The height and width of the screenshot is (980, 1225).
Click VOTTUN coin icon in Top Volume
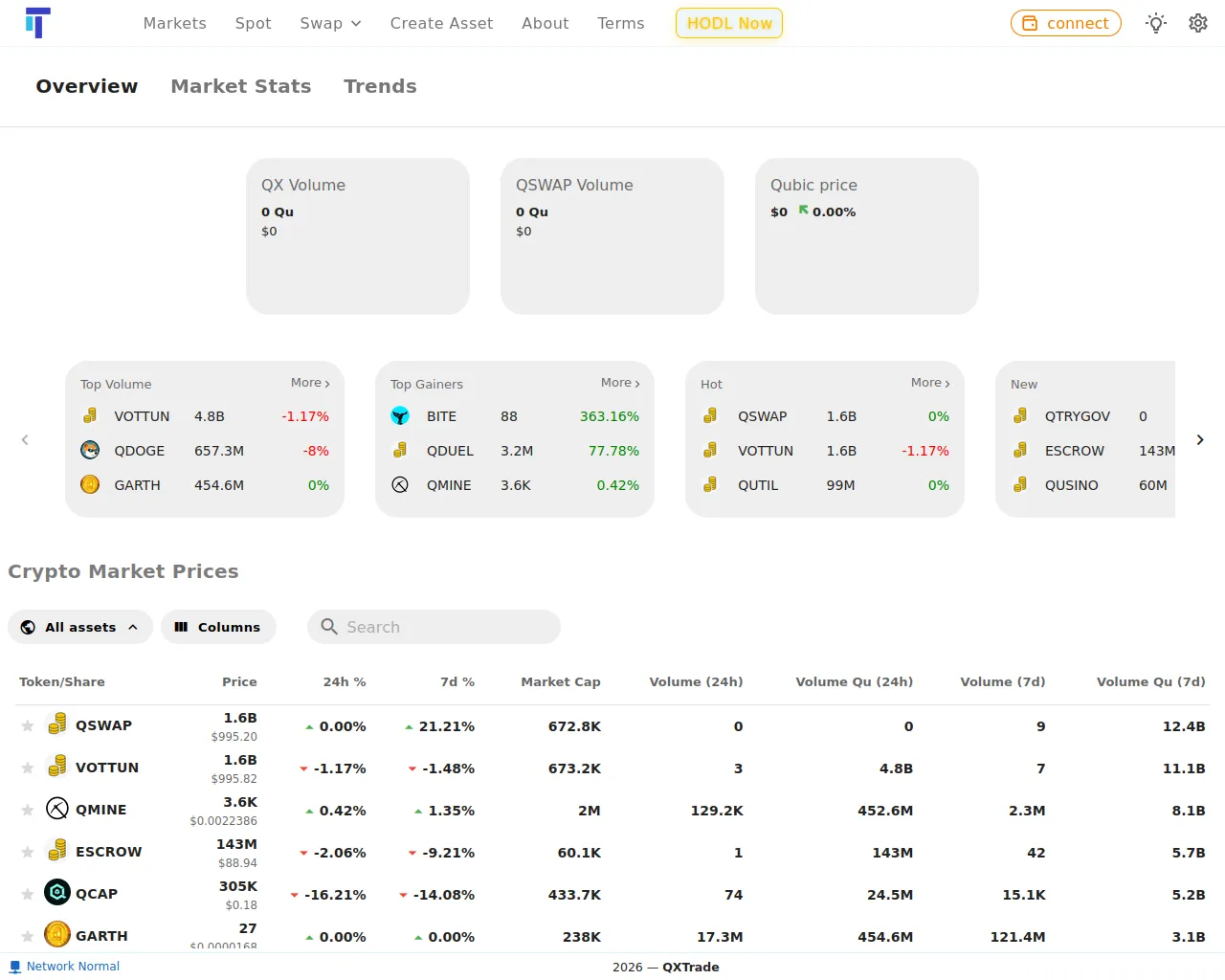pos(90,416)
